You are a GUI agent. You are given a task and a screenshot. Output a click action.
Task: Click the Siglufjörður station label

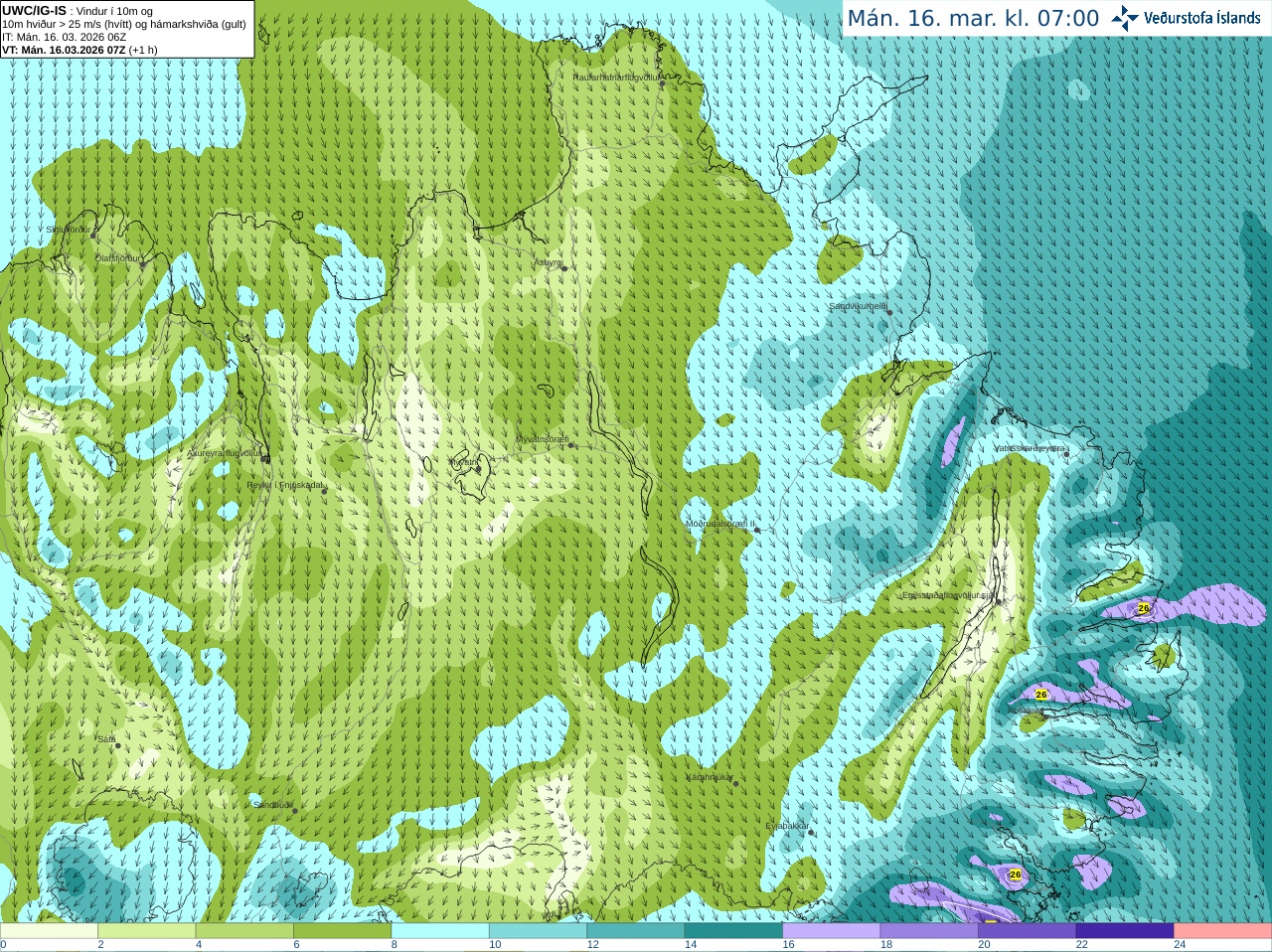69,230
